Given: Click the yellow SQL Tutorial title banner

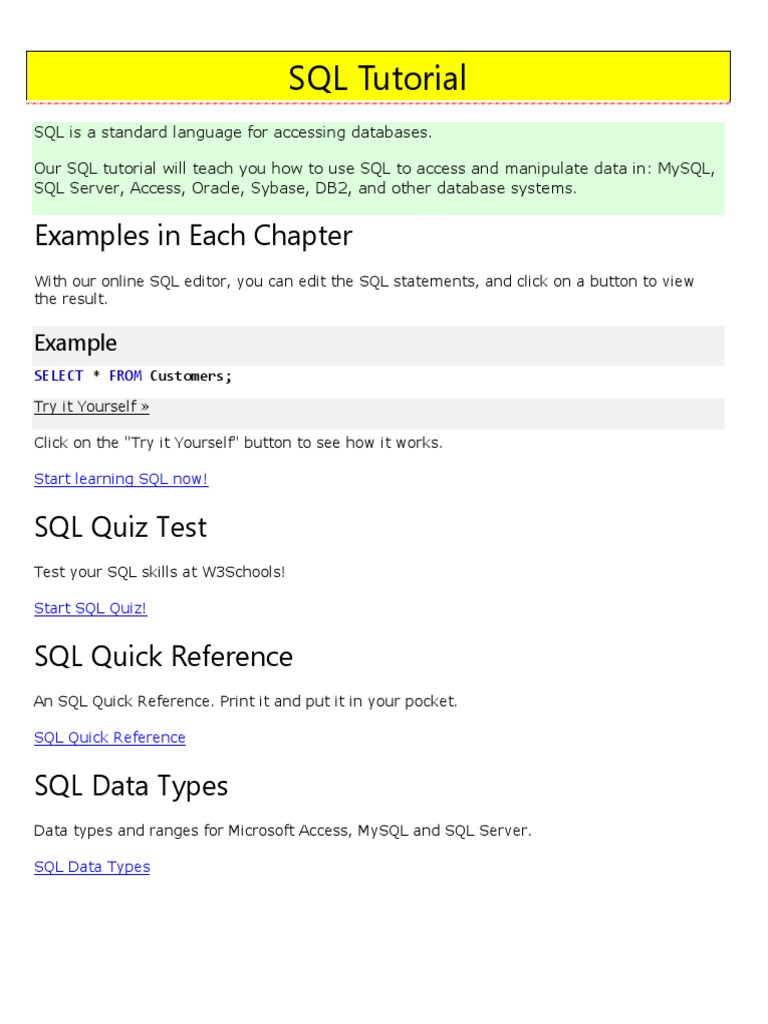Looking at the screenshot, I should (378, 78).
